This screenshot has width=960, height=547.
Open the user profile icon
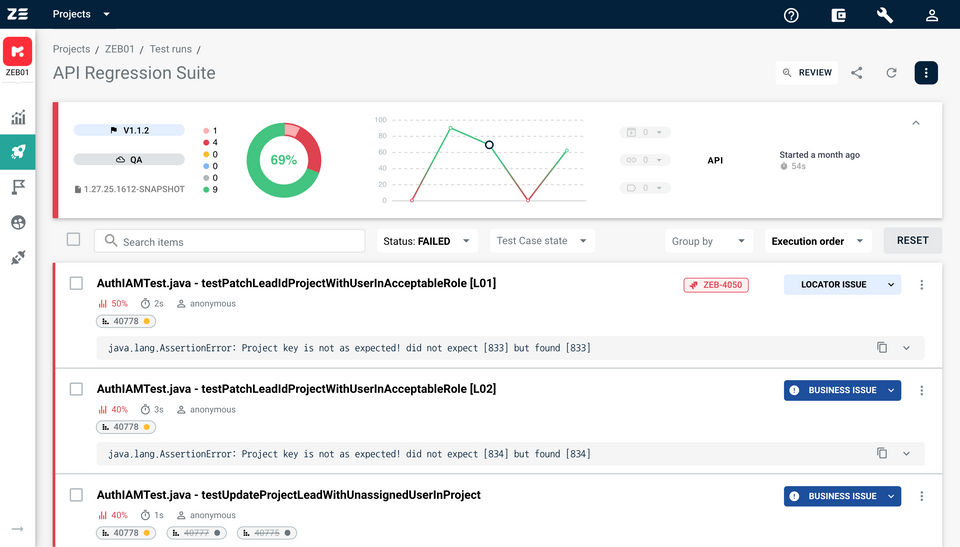pos(932,15)
